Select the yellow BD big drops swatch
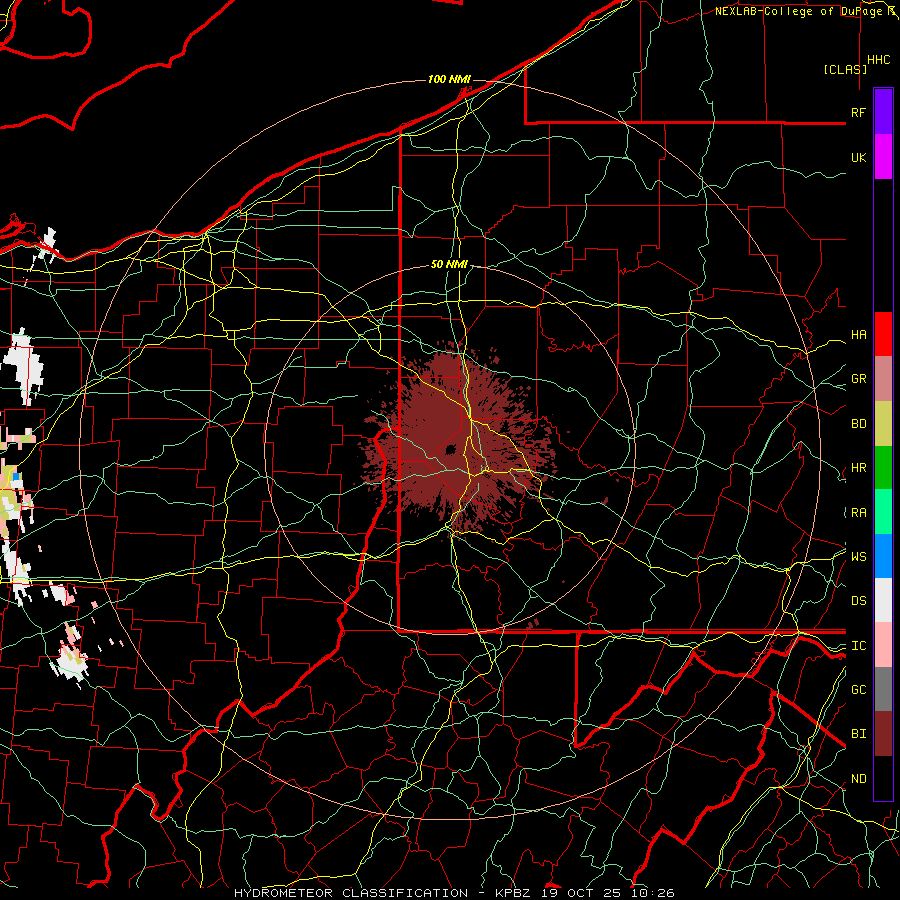This screenshot has width=900, height=900. [x=883, y=424]
